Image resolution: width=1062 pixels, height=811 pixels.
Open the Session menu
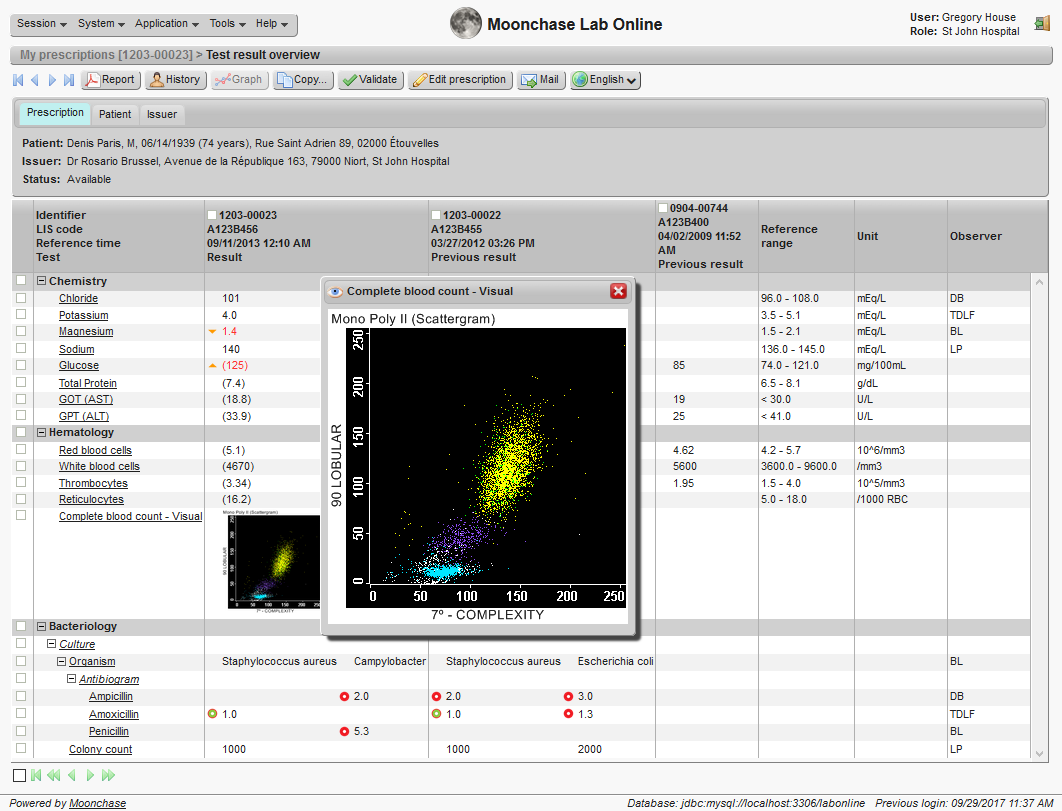pos(41,24)
